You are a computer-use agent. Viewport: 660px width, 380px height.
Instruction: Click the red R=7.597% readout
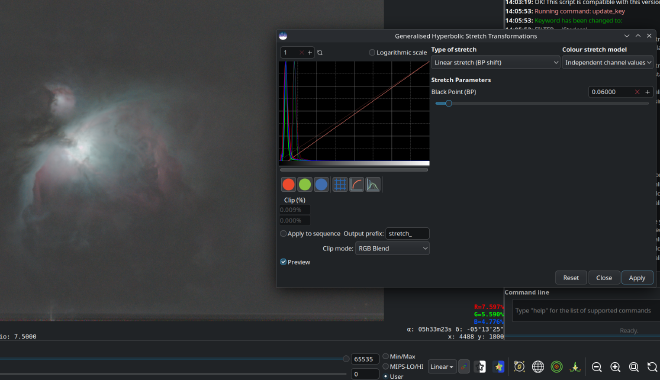488,307
